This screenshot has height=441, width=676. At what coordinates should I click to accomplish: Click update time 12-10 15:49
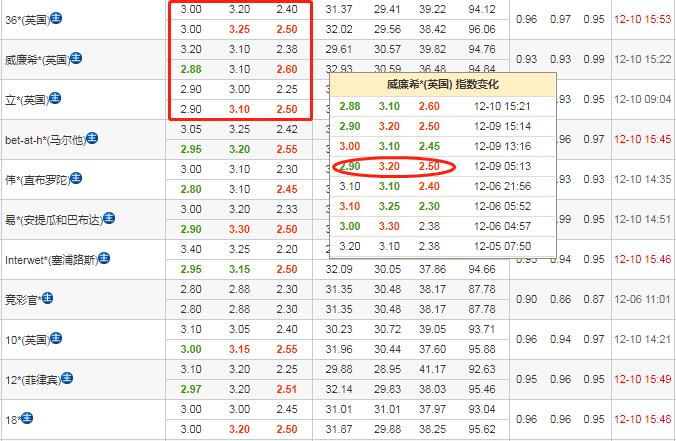click(642, 379)
